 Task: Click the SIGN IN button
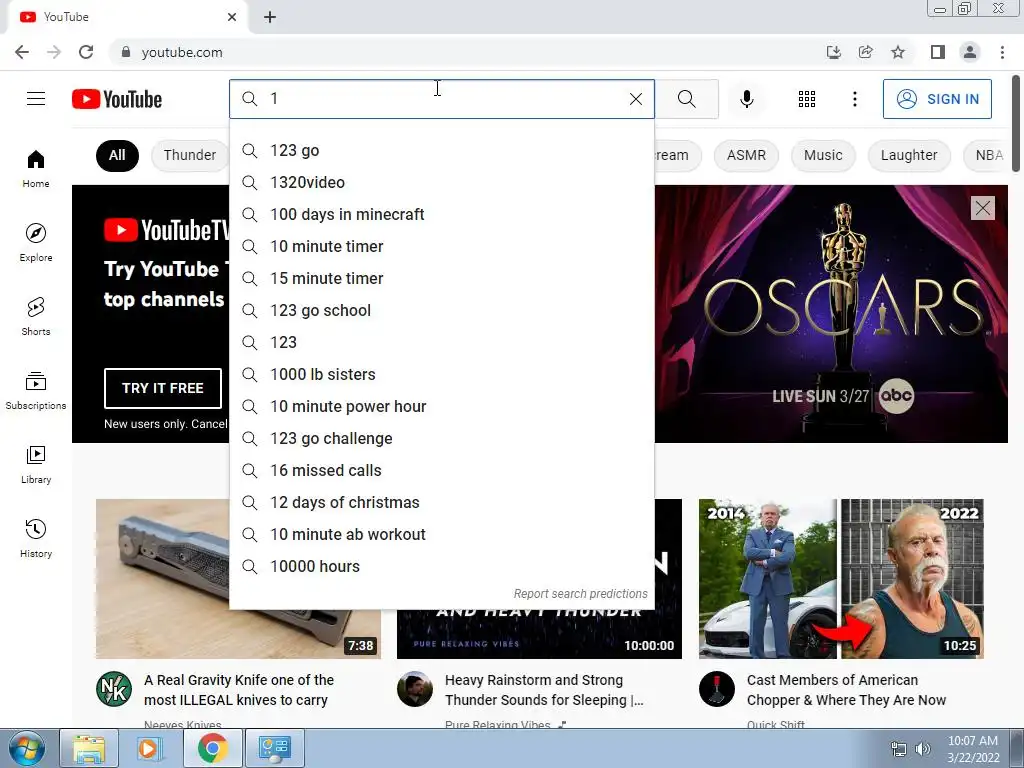(937, 99)
